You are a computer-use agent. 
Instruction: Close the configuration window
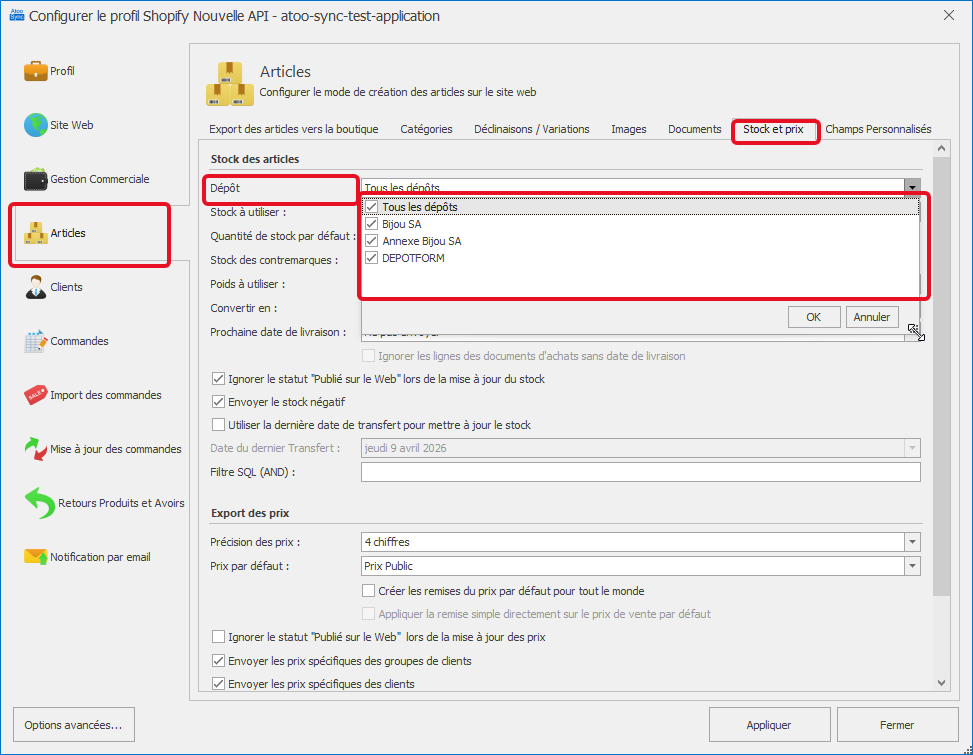(x=949, y=16)
